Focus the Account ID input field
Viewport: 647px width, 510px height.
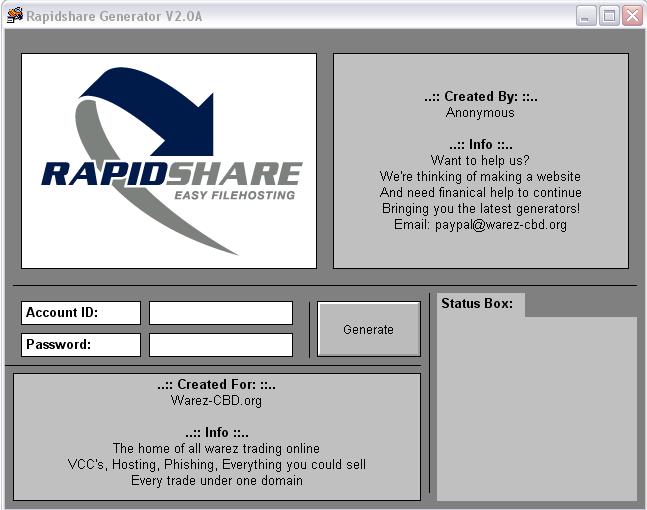point(221,313)
